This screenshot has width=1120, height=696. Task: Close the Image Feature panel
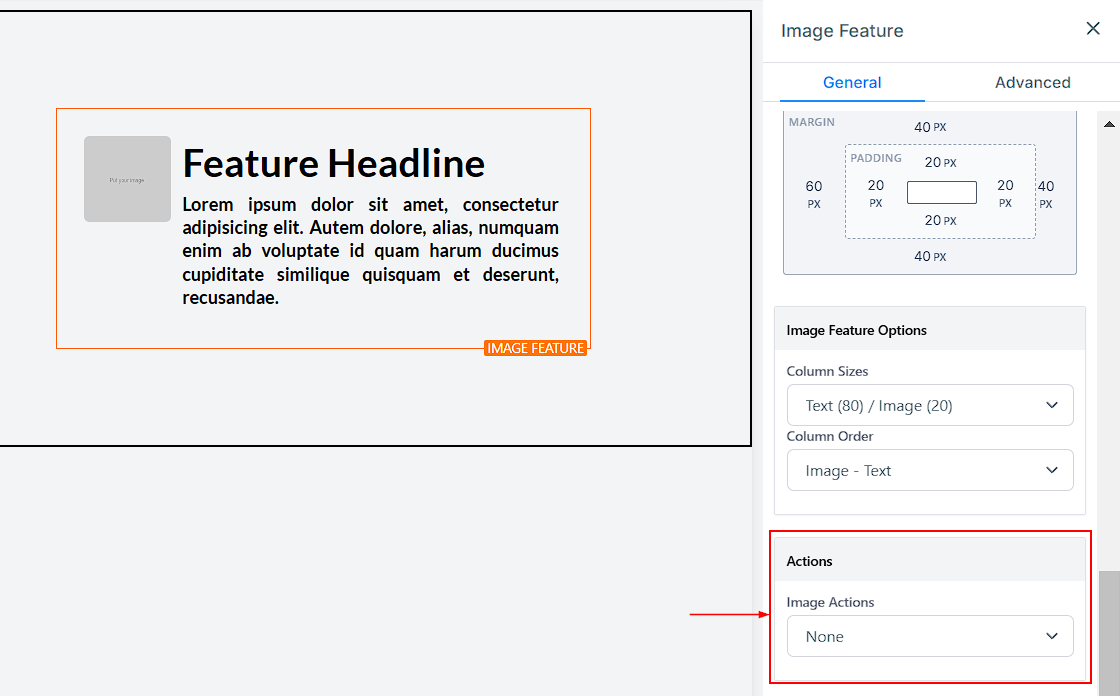click(x=1093, y=29)
